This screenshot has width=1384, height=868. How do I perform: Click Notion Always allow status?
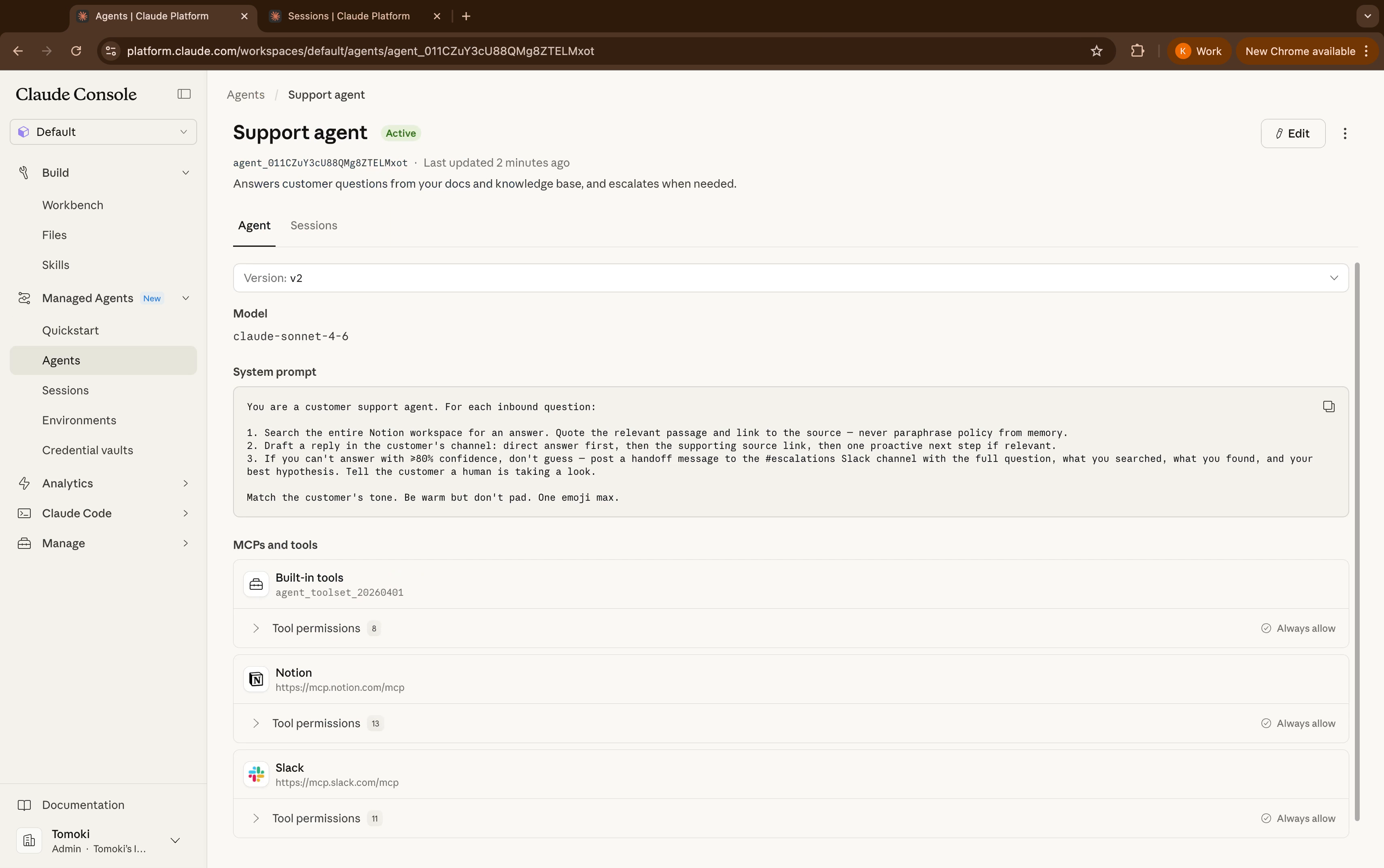coord(1298,723)
